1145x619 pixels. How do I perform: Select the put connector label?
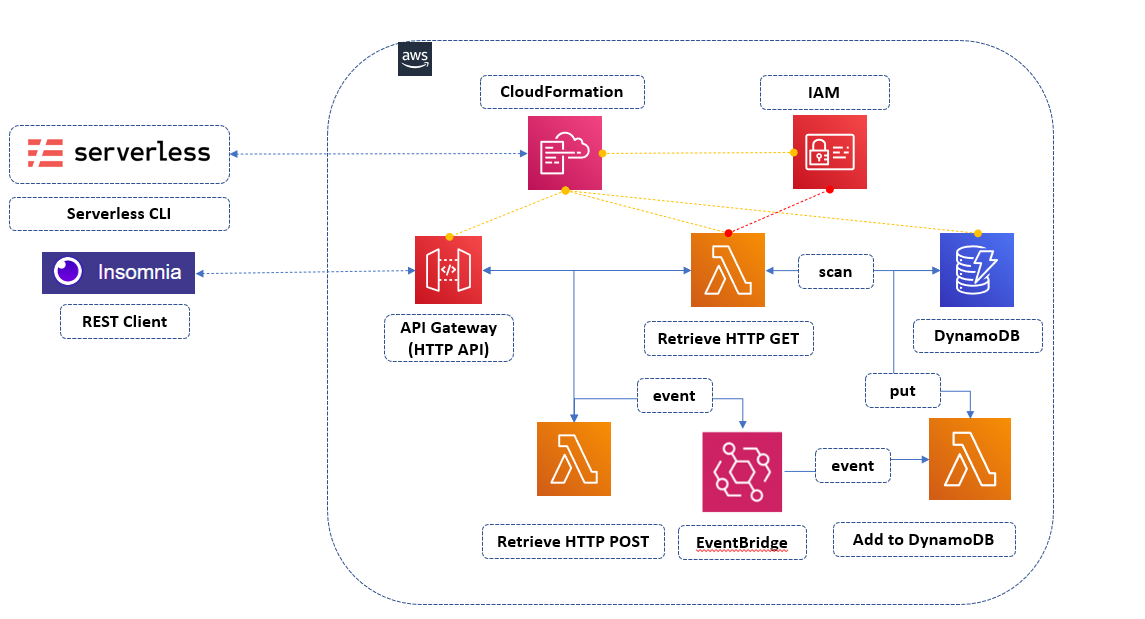pyautogui.click(x=902, y=391)
